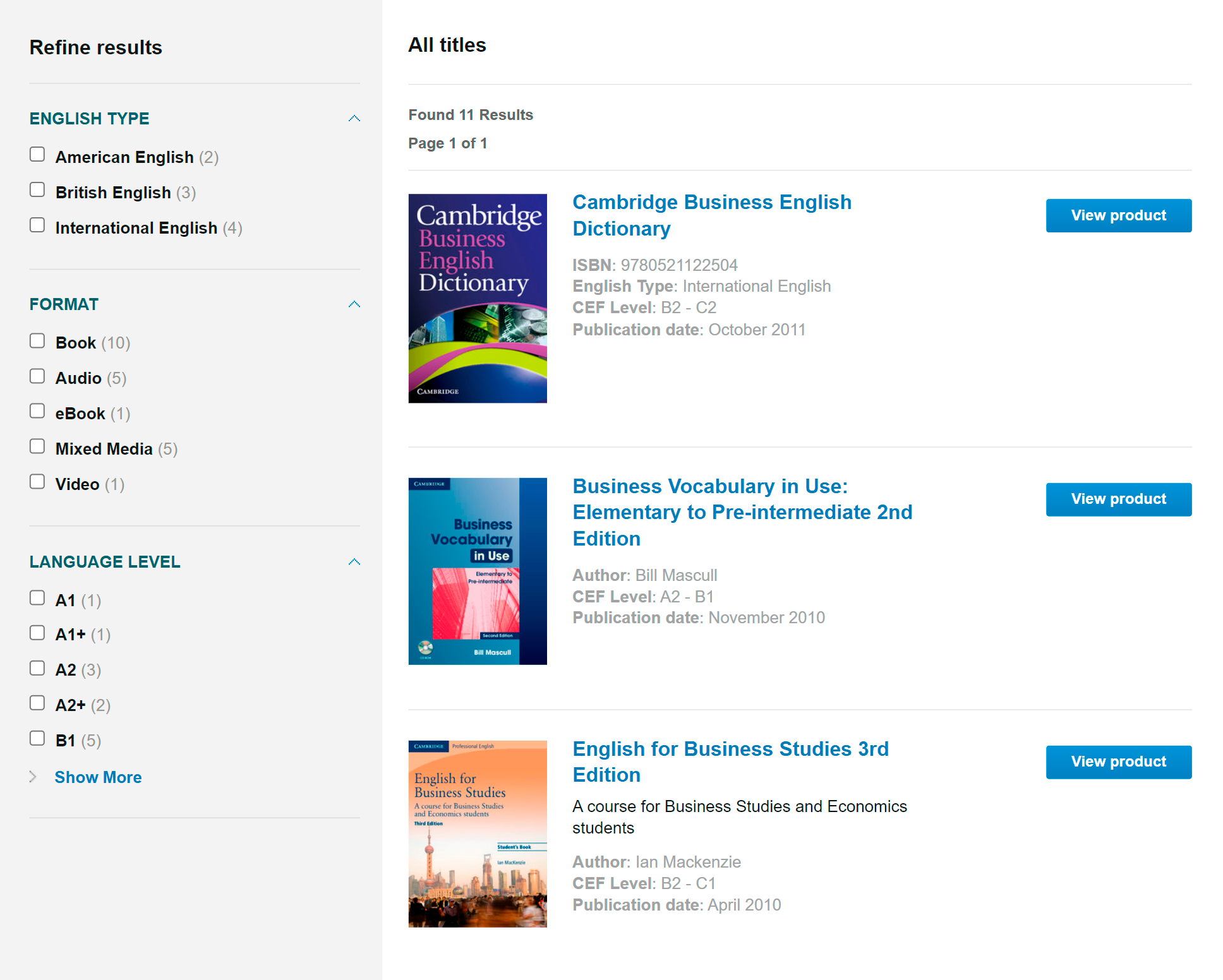View product for English for Business Studies
This screenshot has width=1223, height=980.
[1119, 762]
